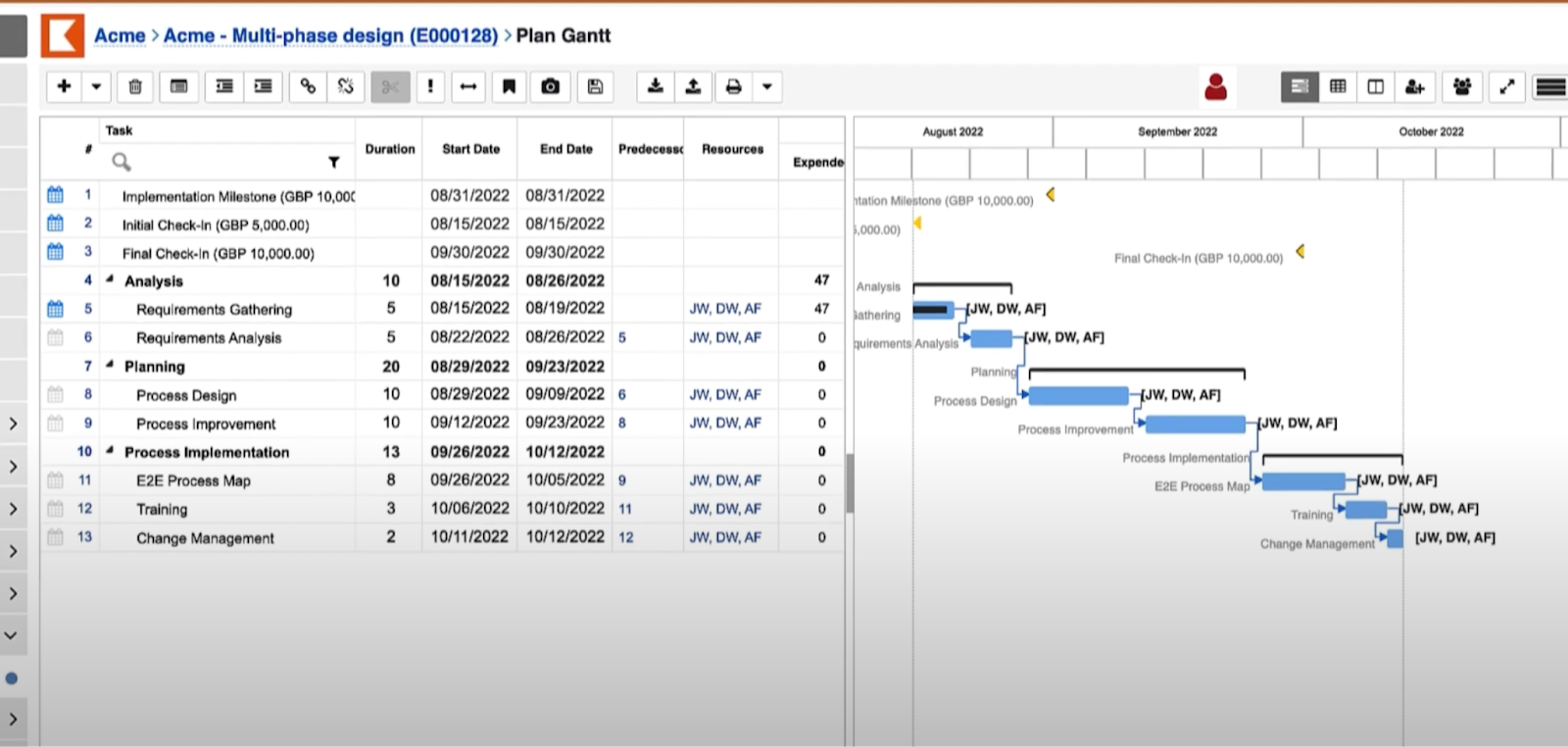Click the link tasks chain icon
The image size is (1568, 747).
pos(308,86)
